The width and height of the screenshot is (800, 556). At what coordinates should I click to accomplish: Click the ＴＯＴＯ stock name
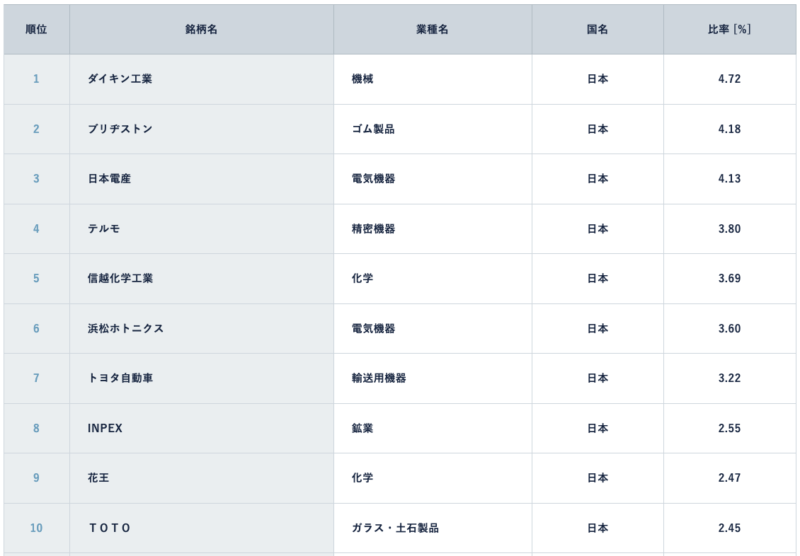pyautogui.click(x=111, y=527)
